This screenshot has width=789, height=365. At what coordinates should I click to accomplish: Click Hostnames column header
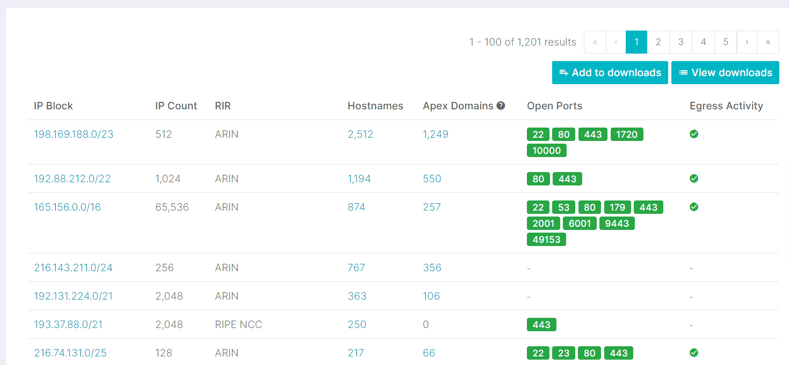[x=375, y=106]
